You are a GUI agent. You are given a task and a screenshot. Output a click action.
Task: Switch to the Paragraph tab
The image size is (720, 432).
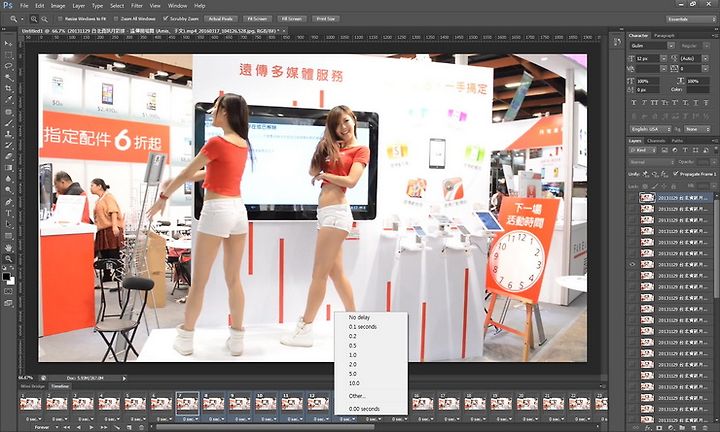point(664,35)
